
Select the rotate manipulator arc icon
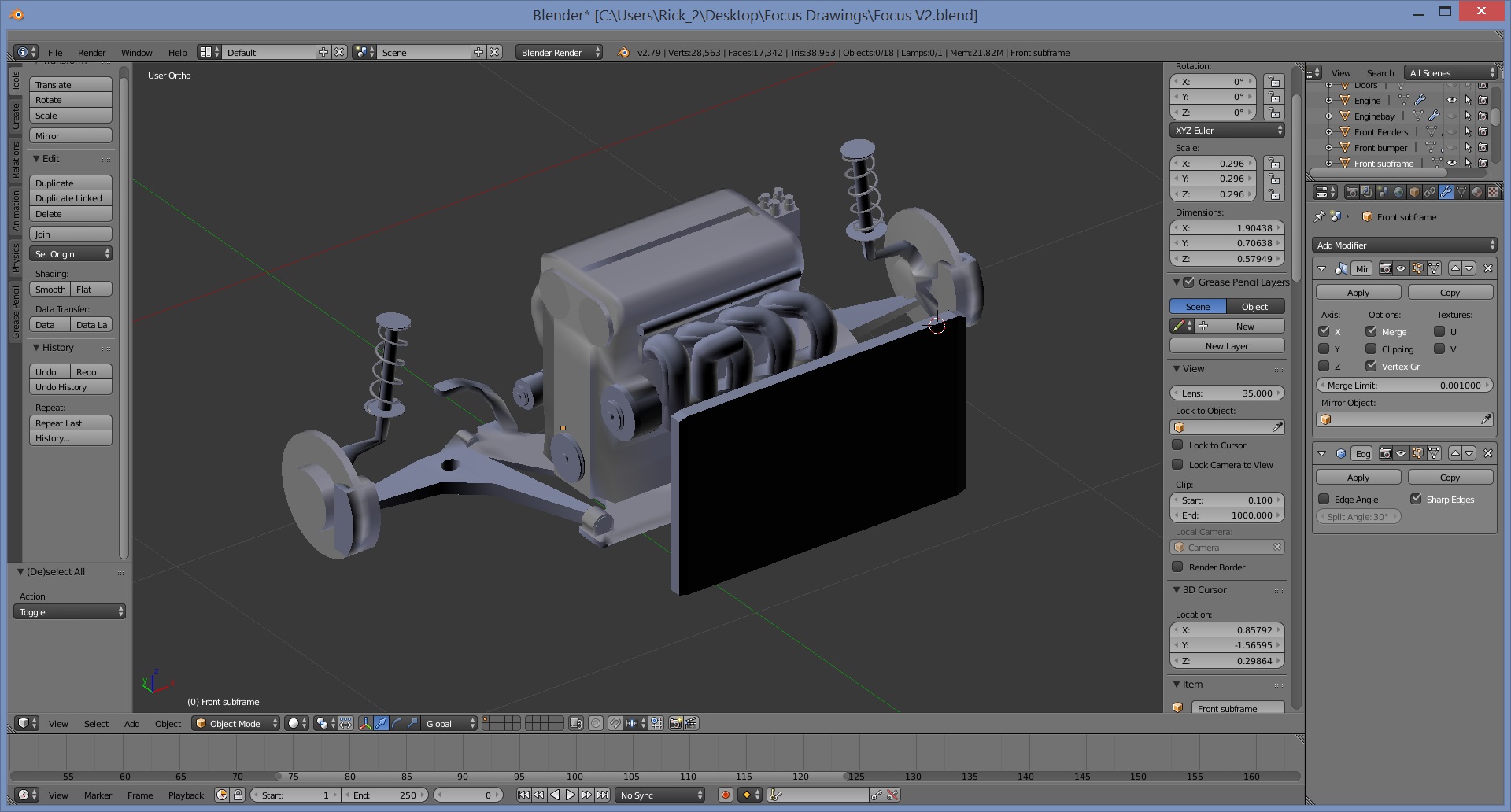click(397, 723)
